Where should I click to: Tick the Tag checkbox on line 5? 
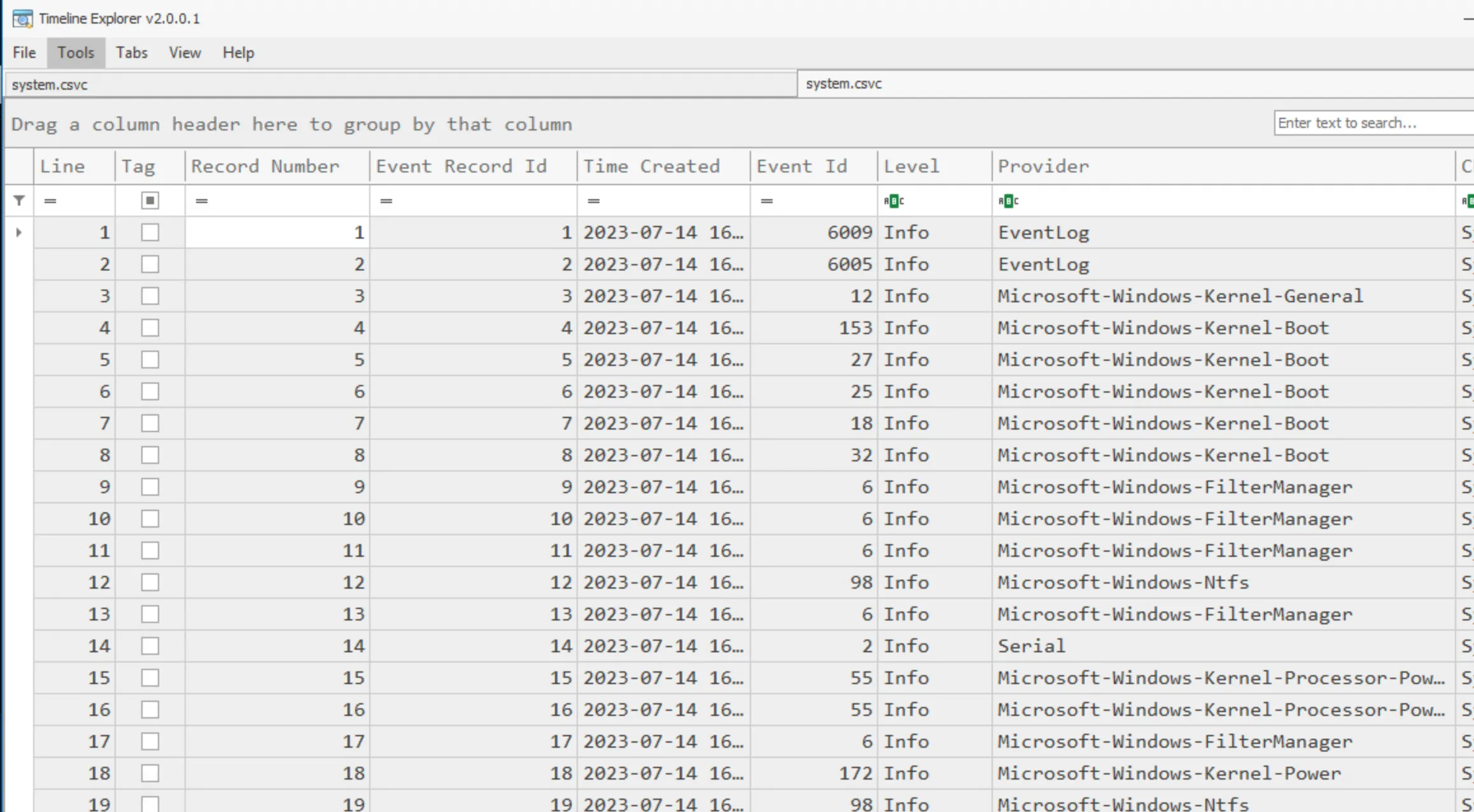click(x=150, y=360)
